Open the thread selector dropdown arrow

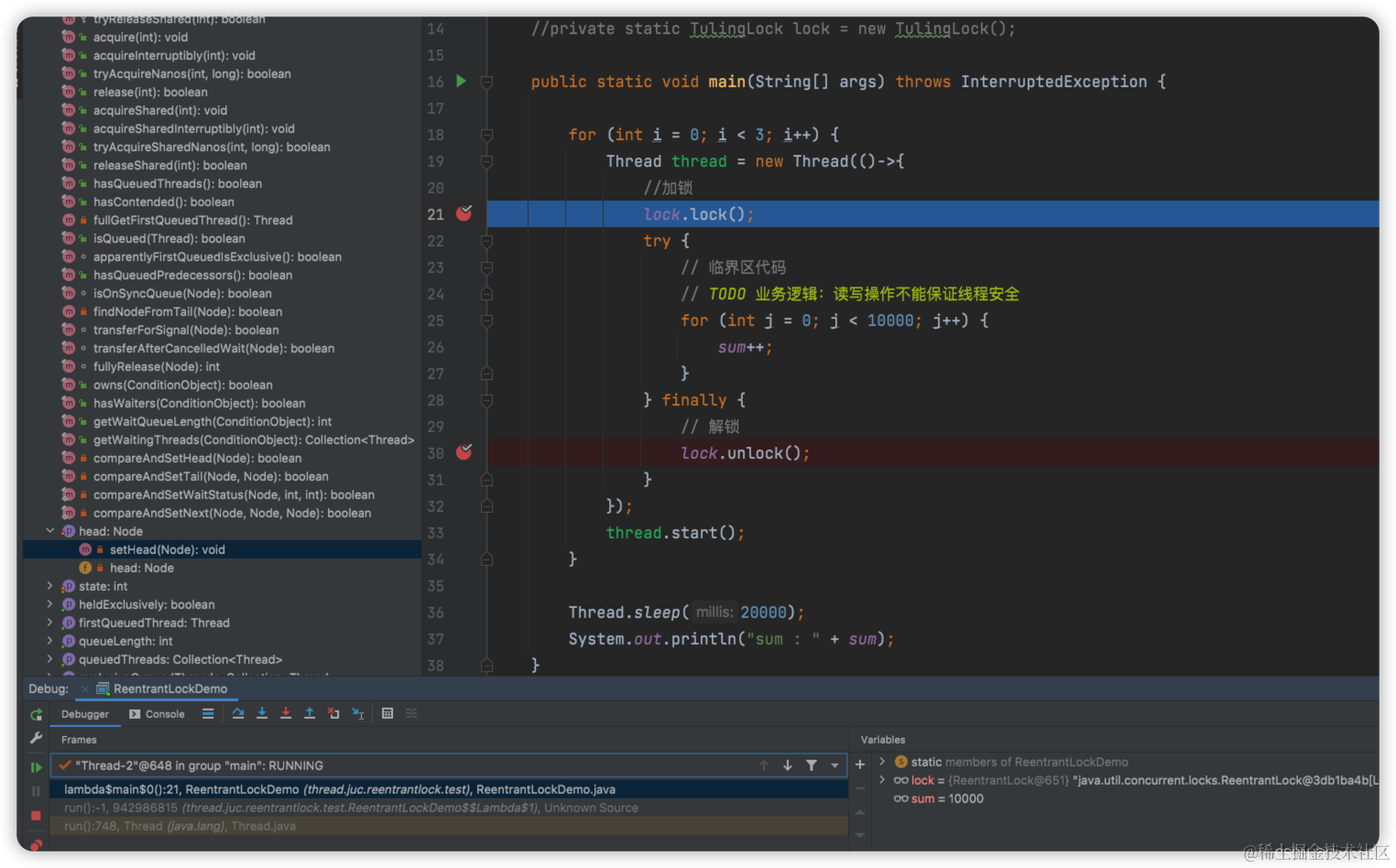[834, 765]
